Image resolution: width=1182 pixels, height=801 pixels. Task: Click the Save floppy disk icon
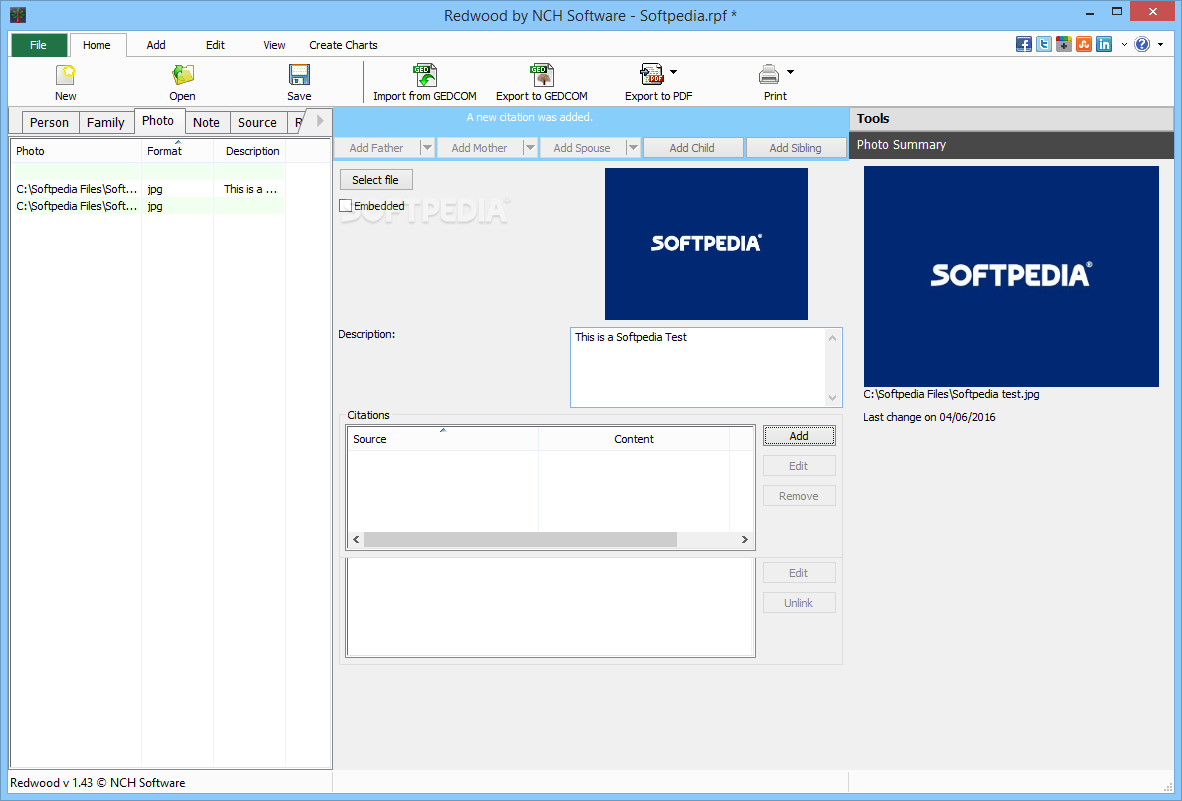299,75
